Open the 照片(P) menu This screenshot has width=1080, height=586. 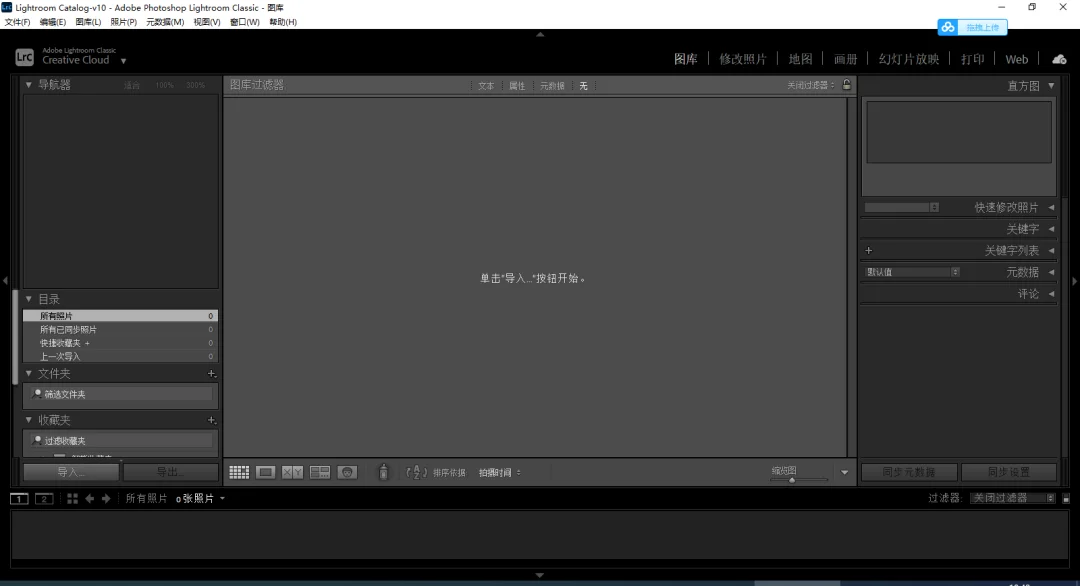click(123, 22)
